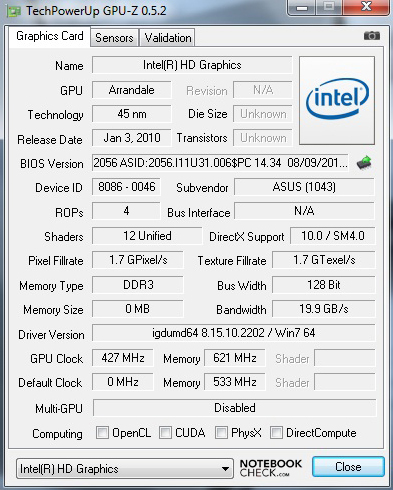Click the Multi-GPU value Disabled
393x490 pixels.
point(234,408)
